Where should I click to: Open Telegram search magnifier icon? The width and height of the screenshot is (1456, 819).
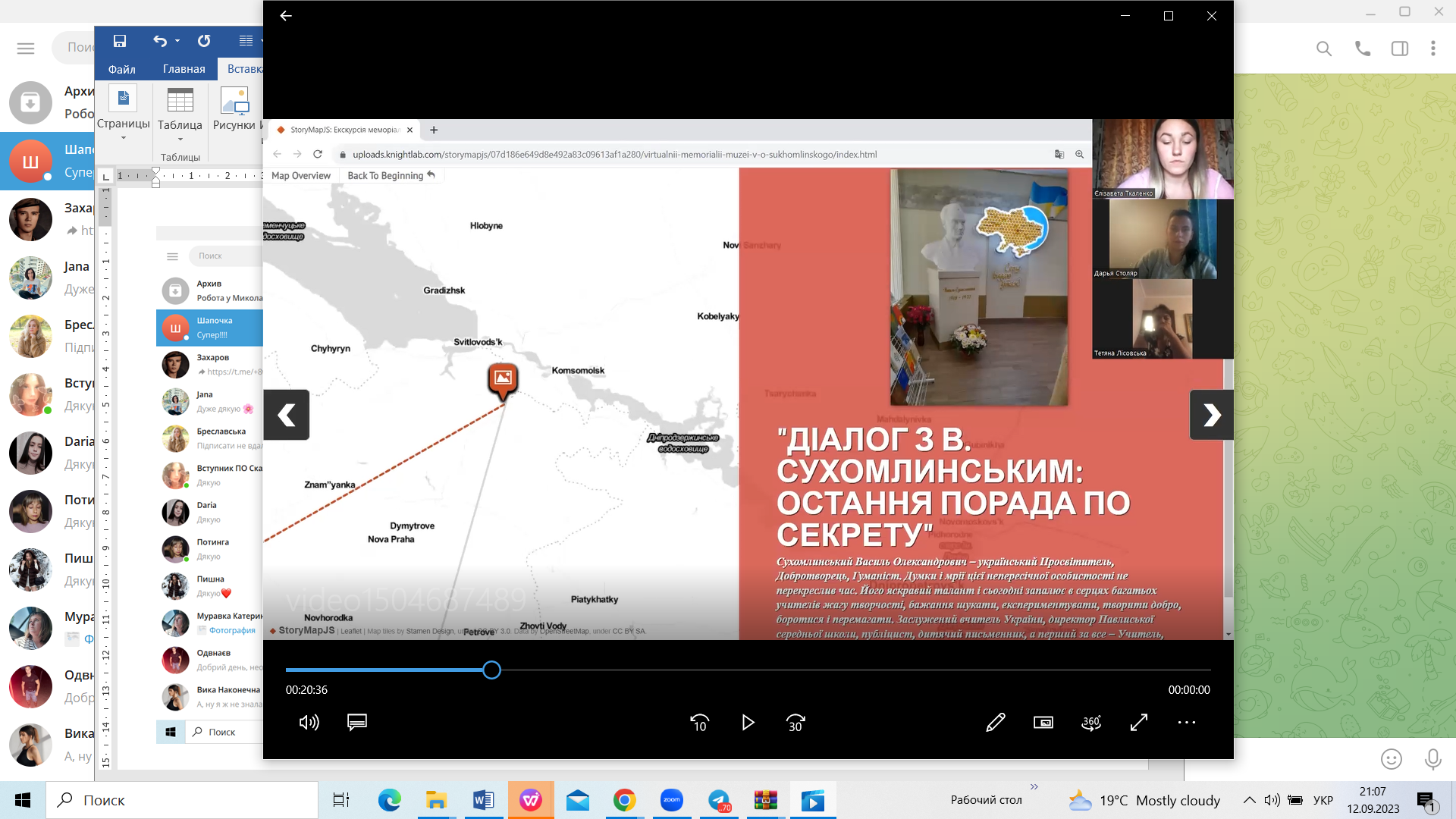click(x=1324, y=49)
